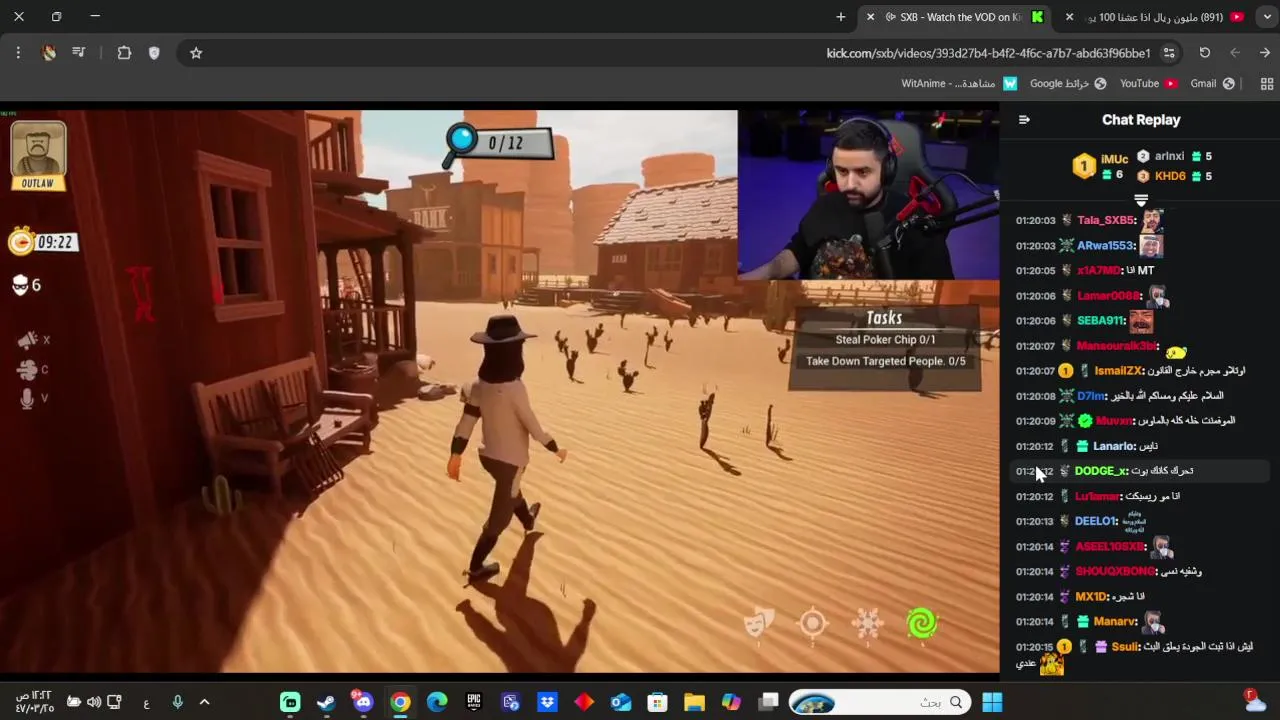Click Lanario username in chat

click(x=1115, y=446)
